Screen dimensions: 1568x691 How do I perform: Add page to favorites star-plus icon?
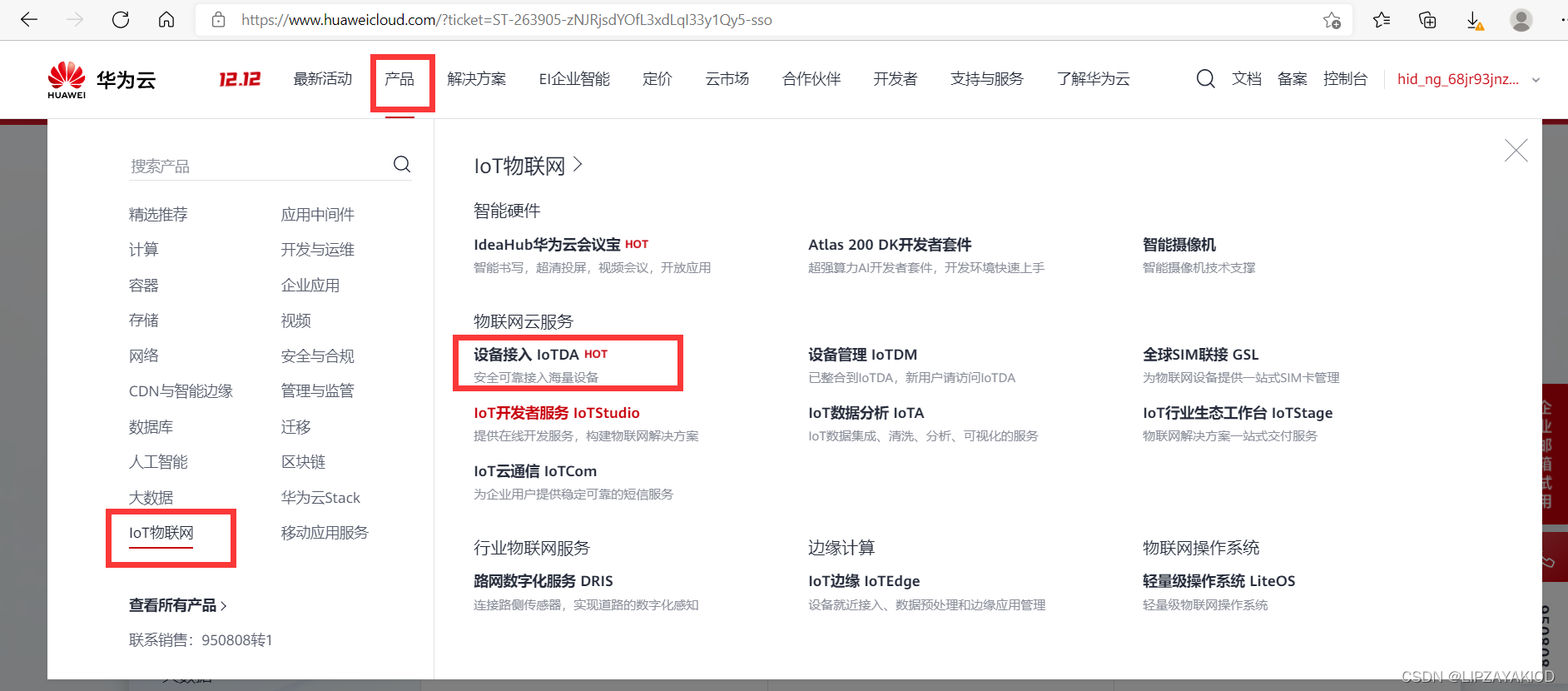(x=1332, y=20)
